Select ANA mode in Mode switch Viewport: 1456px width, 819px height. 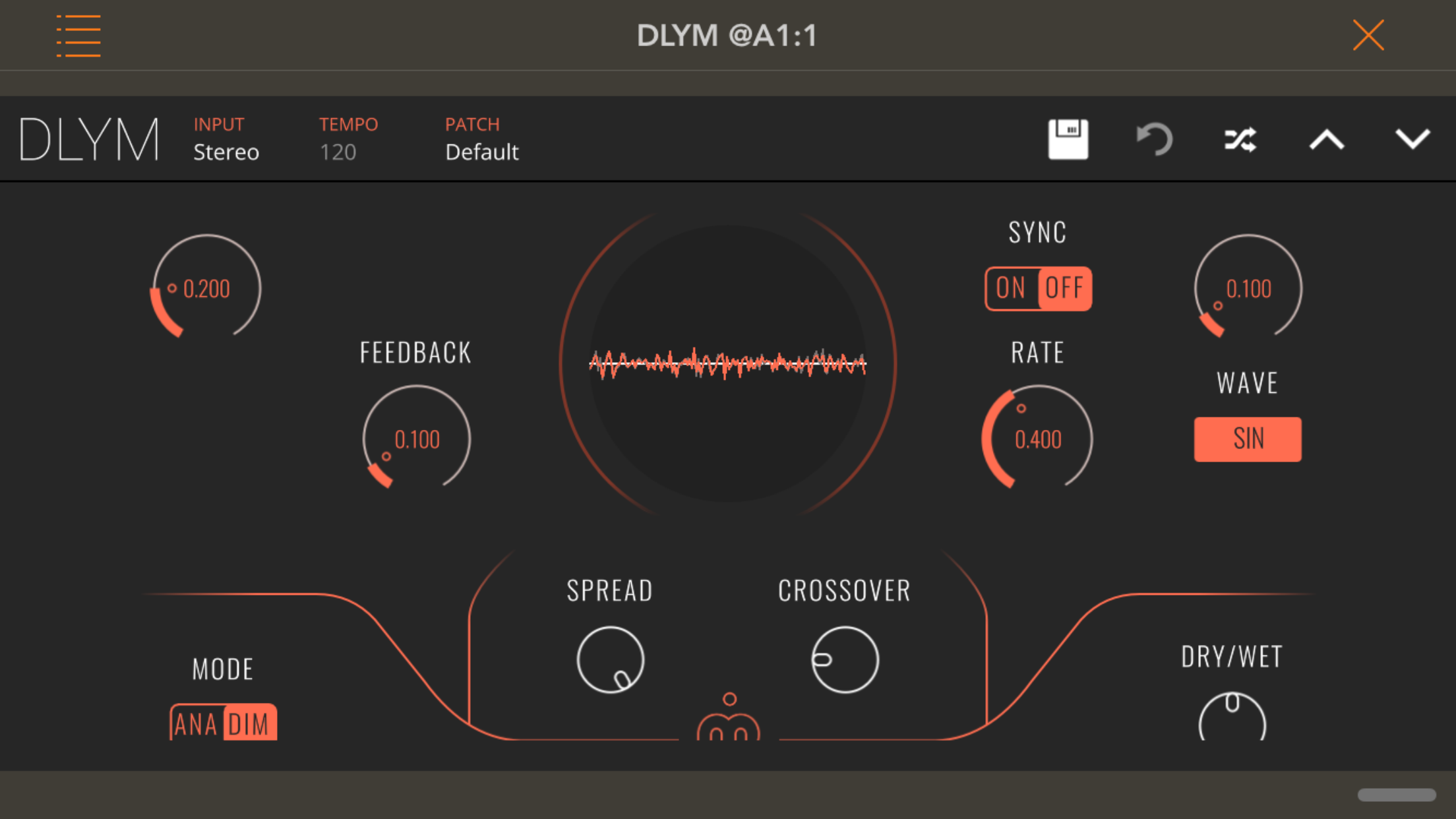point(196,724)
